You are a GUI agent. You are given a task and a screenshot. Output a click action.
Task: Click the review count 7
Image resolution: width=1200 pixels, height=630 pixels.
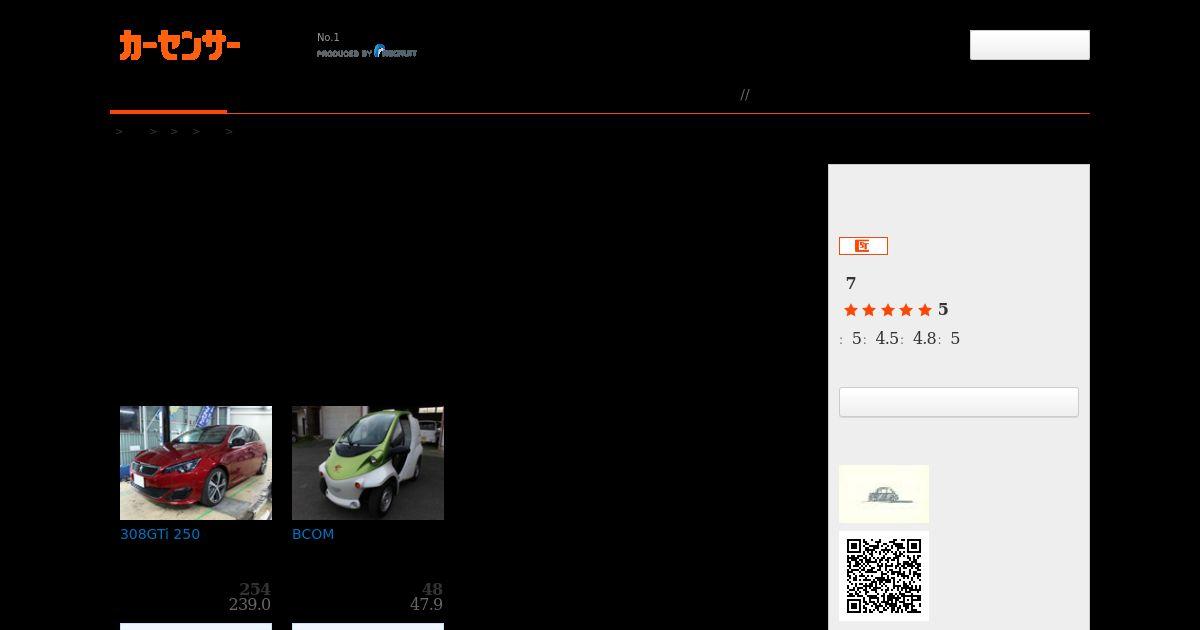(x=851, y=283)
